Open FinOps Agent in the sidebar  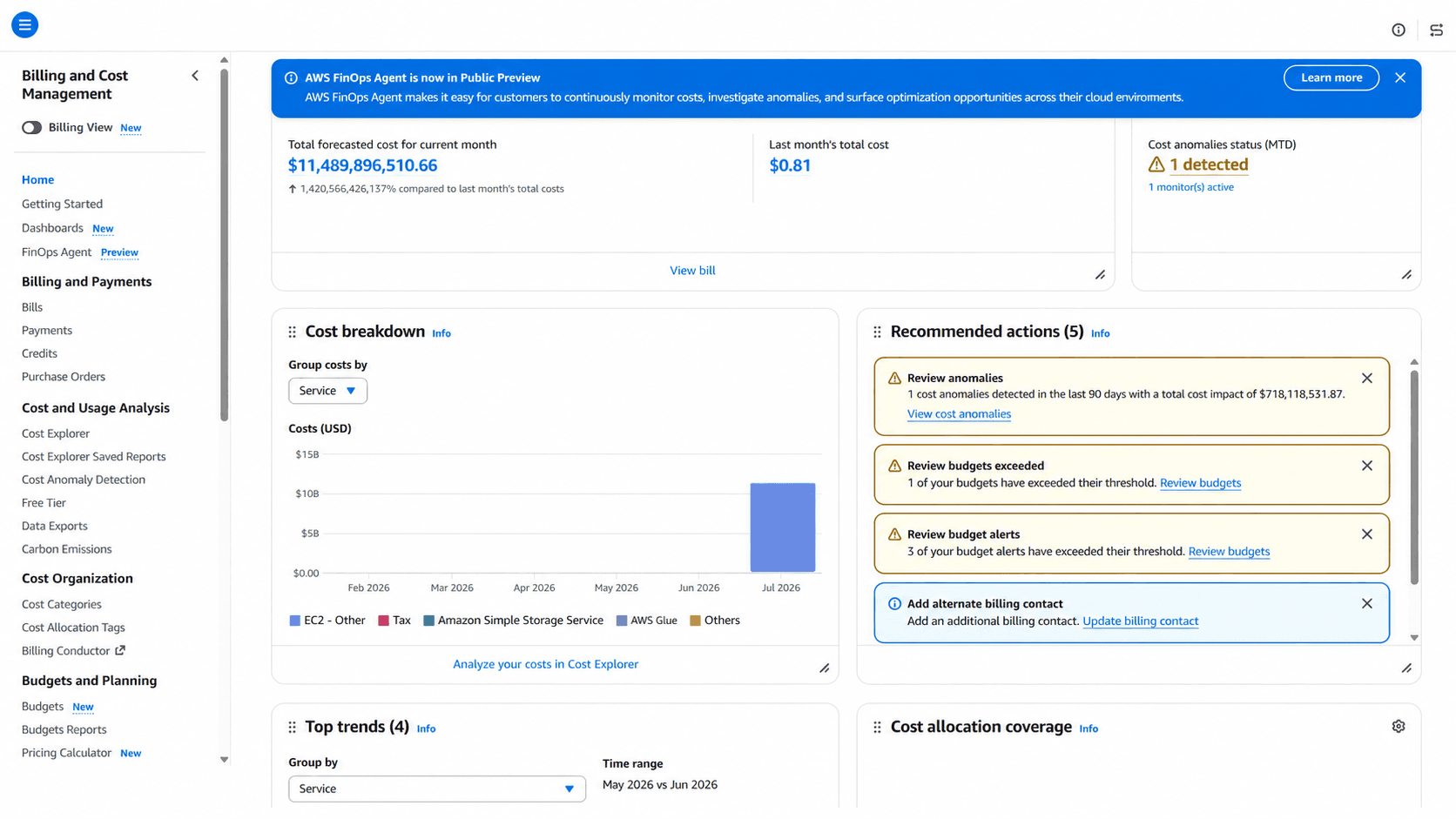point(57,252)
